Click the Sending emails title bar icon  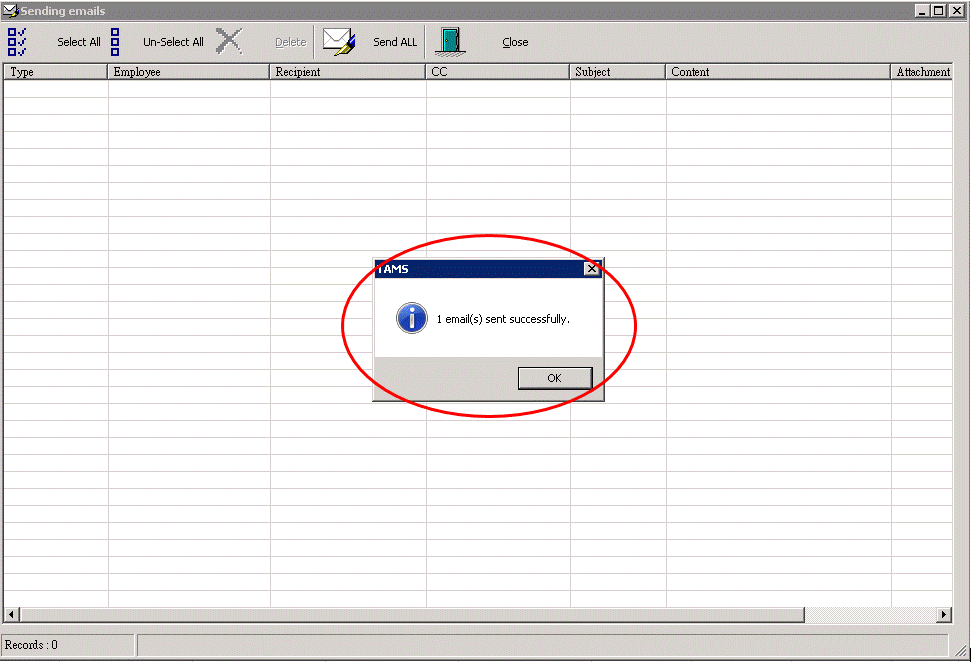point(11,11)
